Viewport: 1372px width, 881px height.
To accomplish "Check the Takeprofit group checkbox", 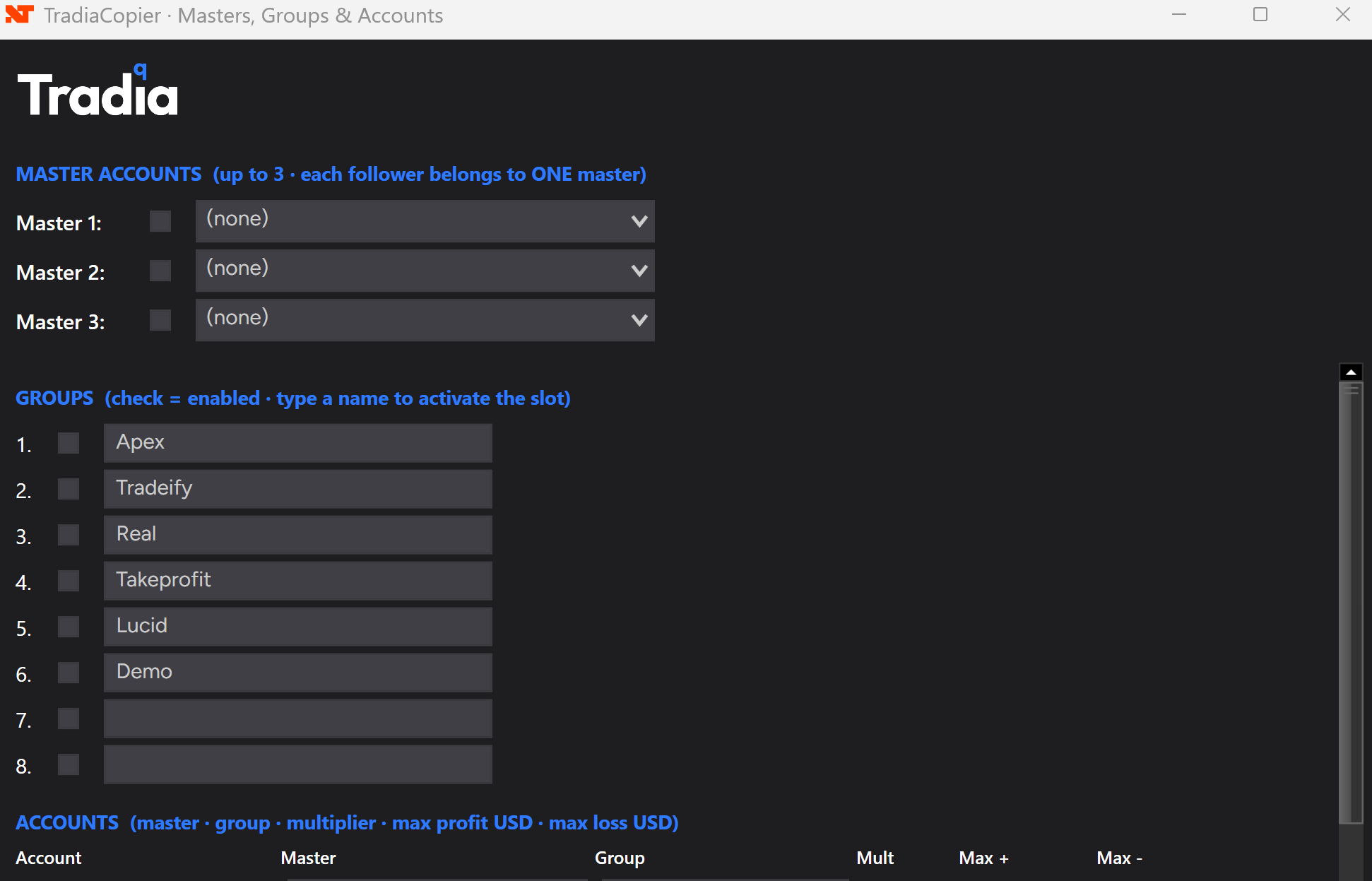I will (69, 581).
